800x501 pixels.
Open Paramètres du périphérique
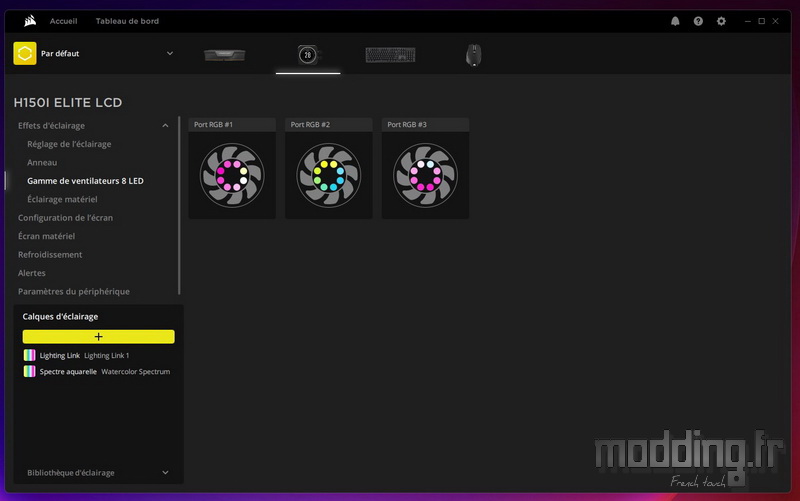(73, 291)
